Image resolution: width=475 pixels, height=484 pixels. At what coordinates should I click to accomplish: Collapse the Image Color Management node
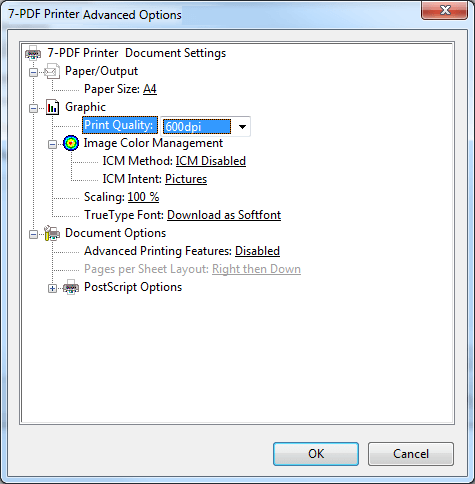tap(52, 144)
